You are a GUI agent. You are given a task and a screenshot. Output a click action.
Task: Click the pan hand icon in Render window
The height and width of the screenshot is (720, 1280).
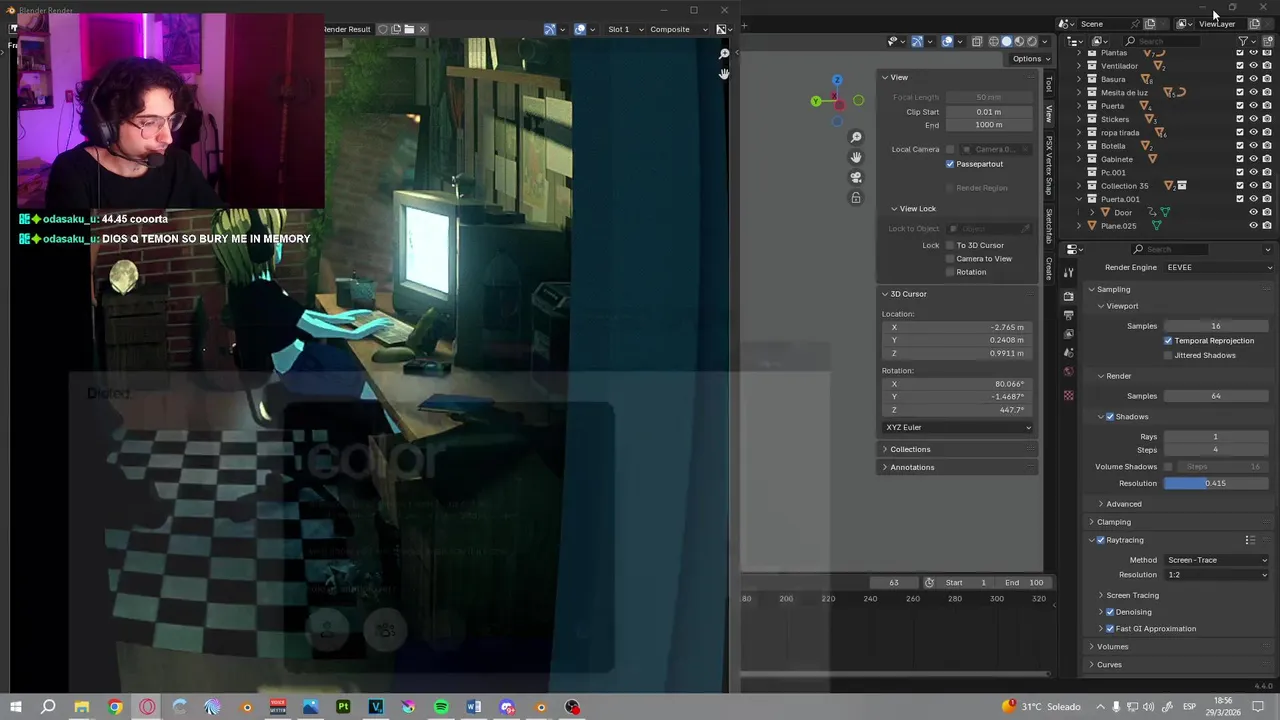click(724, 73)
